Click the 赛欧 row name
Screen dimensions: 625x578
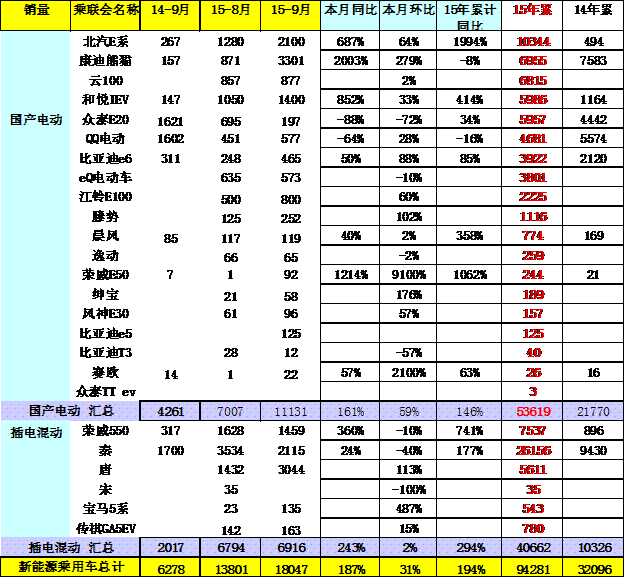(105, 373)
